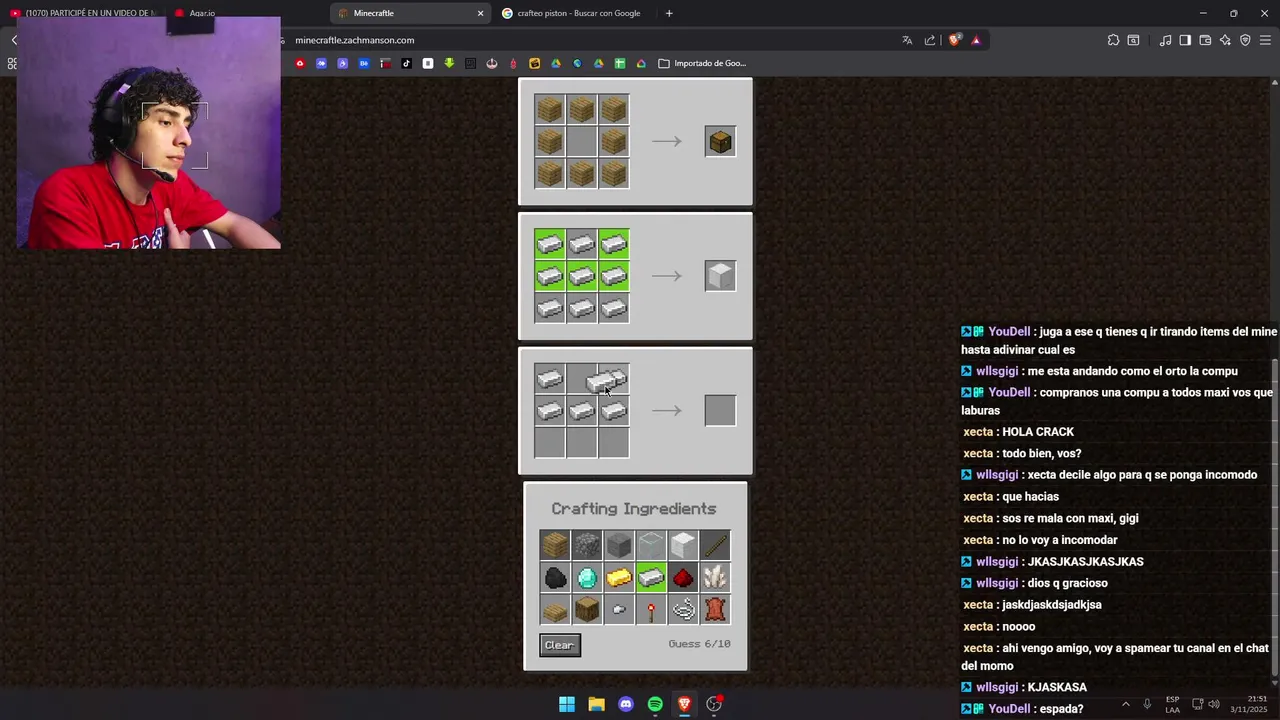The width and height of the screenshot is (1280, 720).
Task: Click bottom-left empty slot of current crafting grid
Action: tap(550, 443)
